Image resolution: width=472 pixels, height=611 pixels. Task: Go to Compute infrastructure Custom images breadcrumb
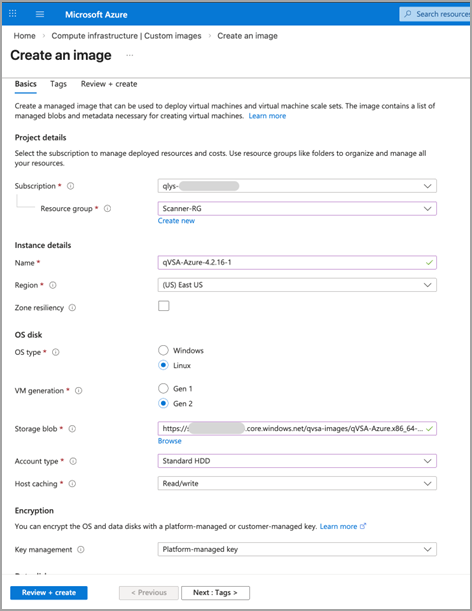coord(126,36)
